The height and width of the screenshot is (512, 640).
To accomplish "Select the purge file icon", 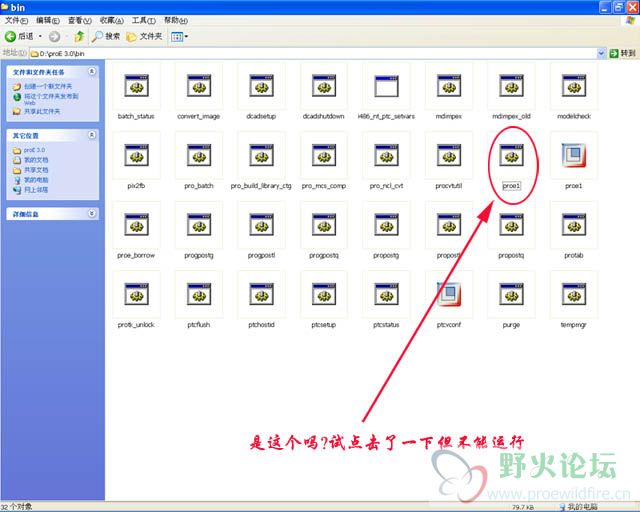I will point(511,294).
